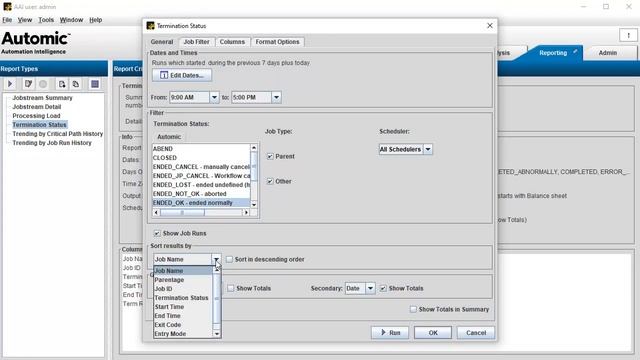Switch to the Columns tab
The width and height of the screenshot is (640, 360).
click(x=232, y=42)
